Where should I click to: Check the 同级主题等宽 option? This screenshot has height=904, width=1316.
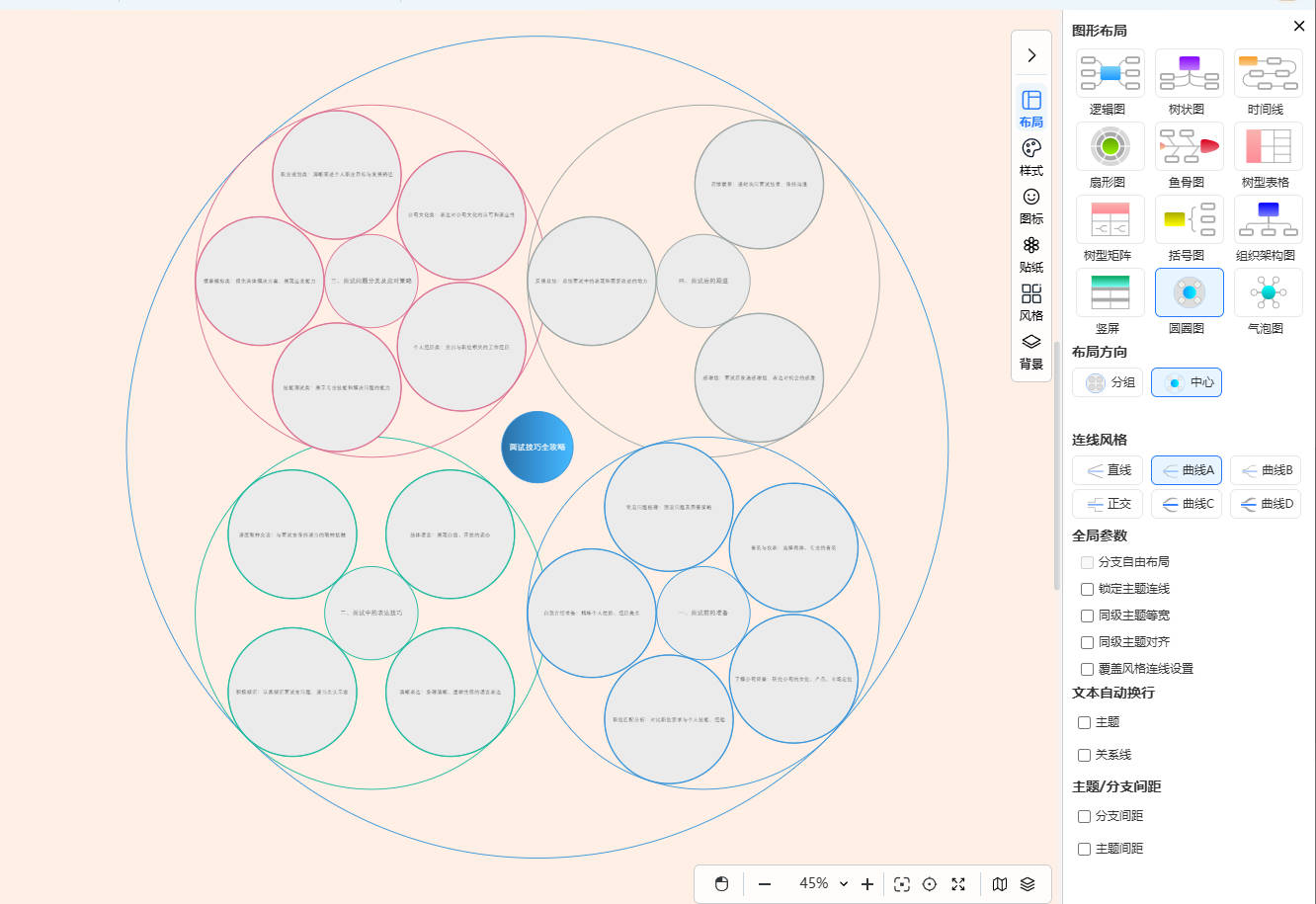(1087, 616)
